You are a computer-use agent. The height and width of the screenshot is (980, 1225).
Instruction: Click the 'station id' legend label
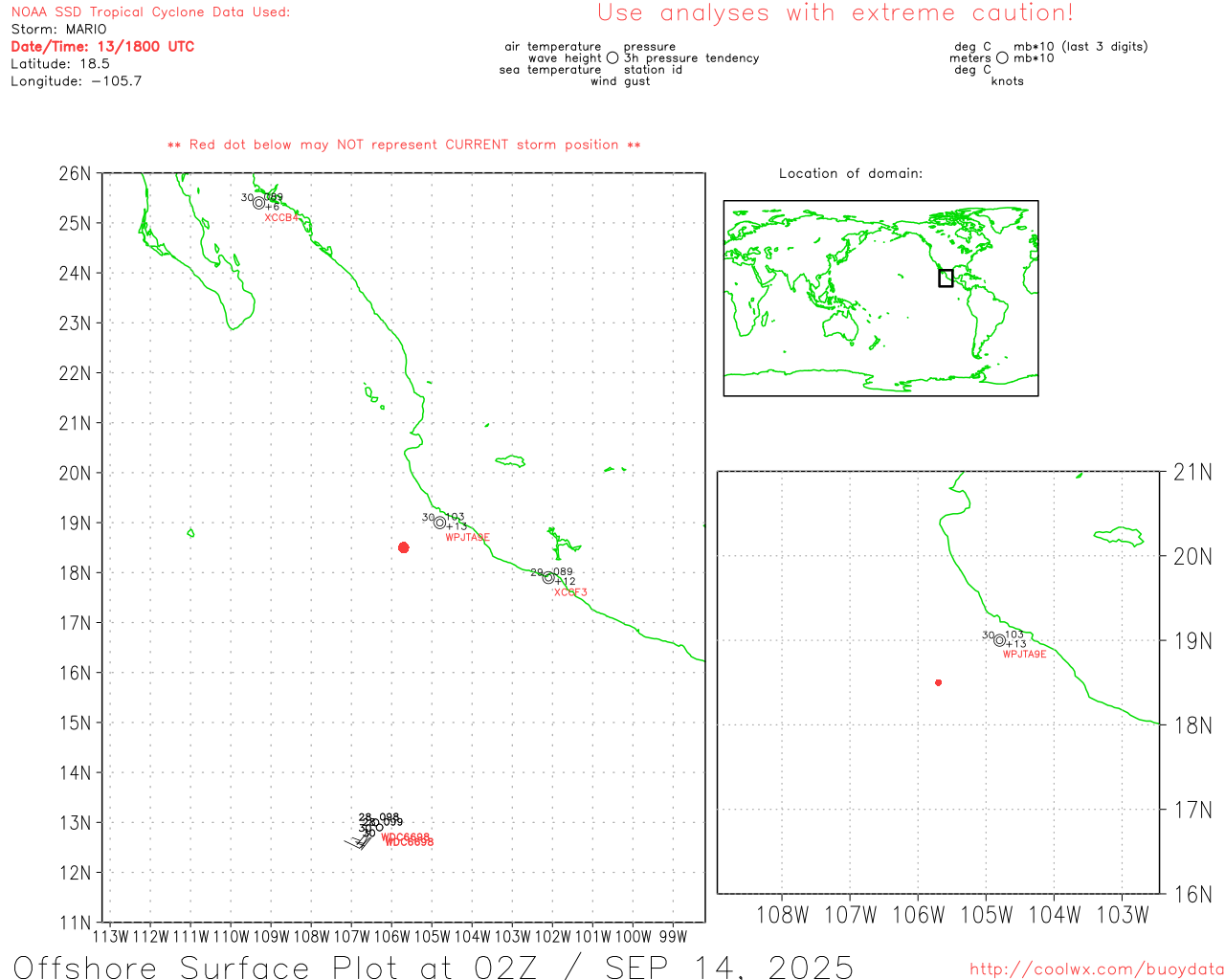coord(653,70)
